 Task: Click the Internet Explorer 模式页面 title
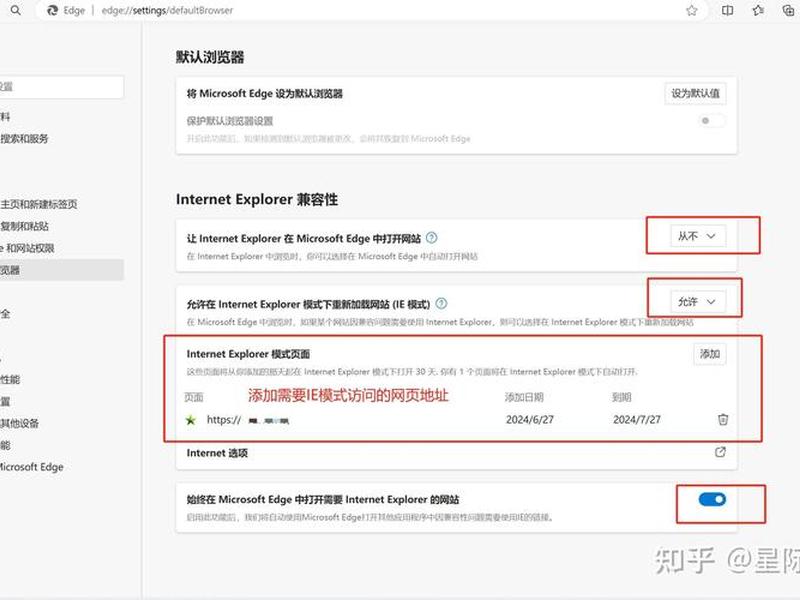pos(248,354)
